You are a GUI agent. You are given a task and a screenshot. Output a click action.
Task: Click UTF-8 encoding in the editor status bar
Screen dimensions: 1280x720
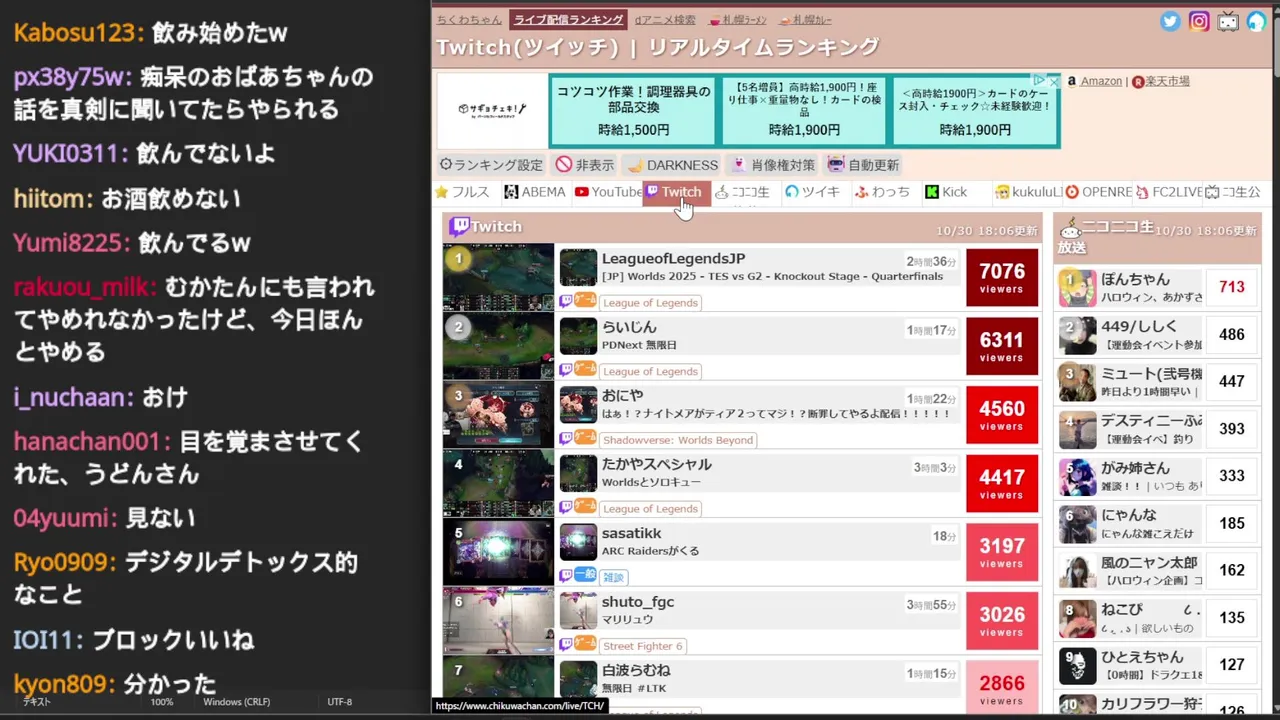(339, 702)
